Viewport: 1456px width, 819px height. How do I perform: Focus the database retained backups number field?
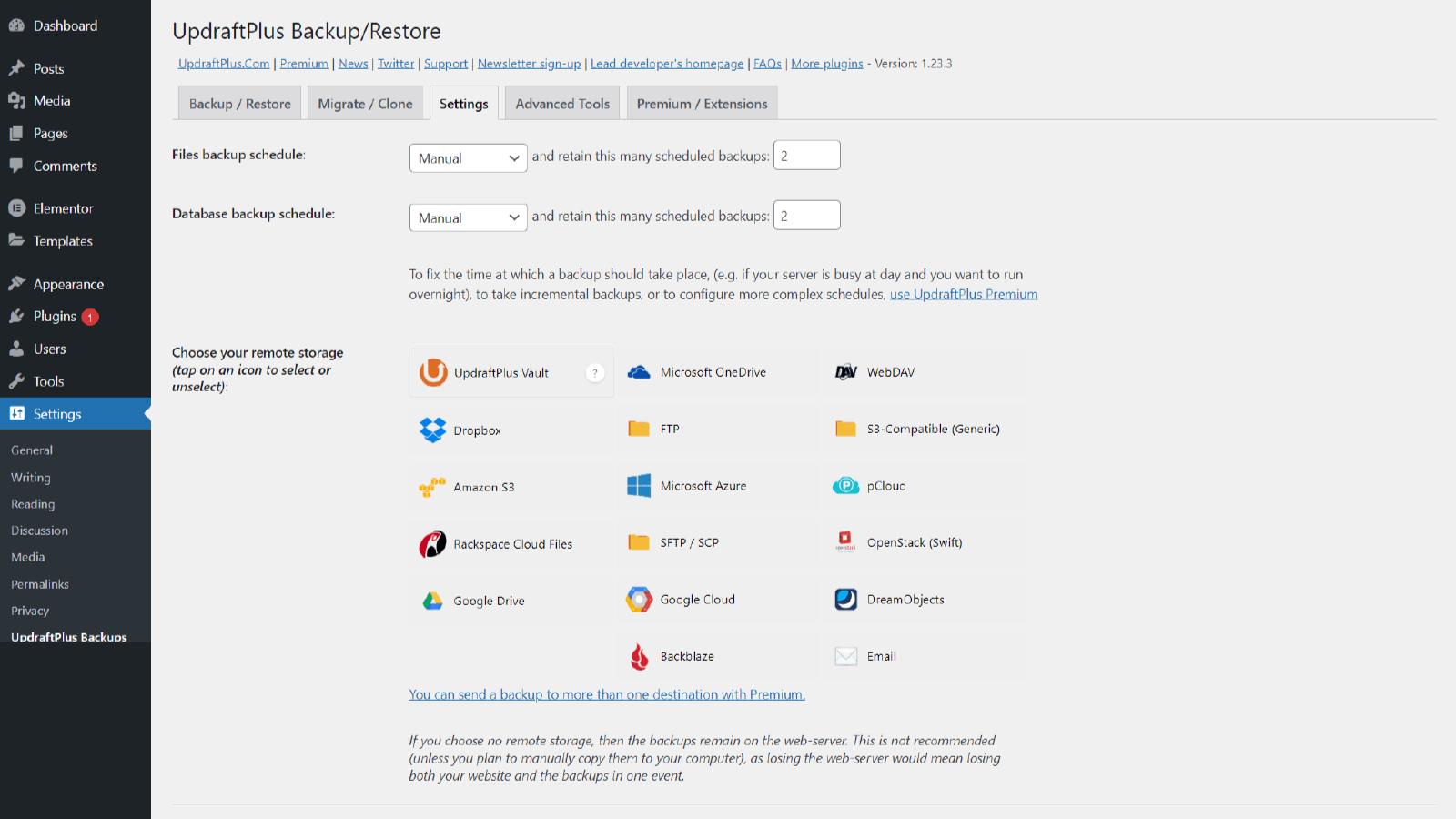click(807, 216)
